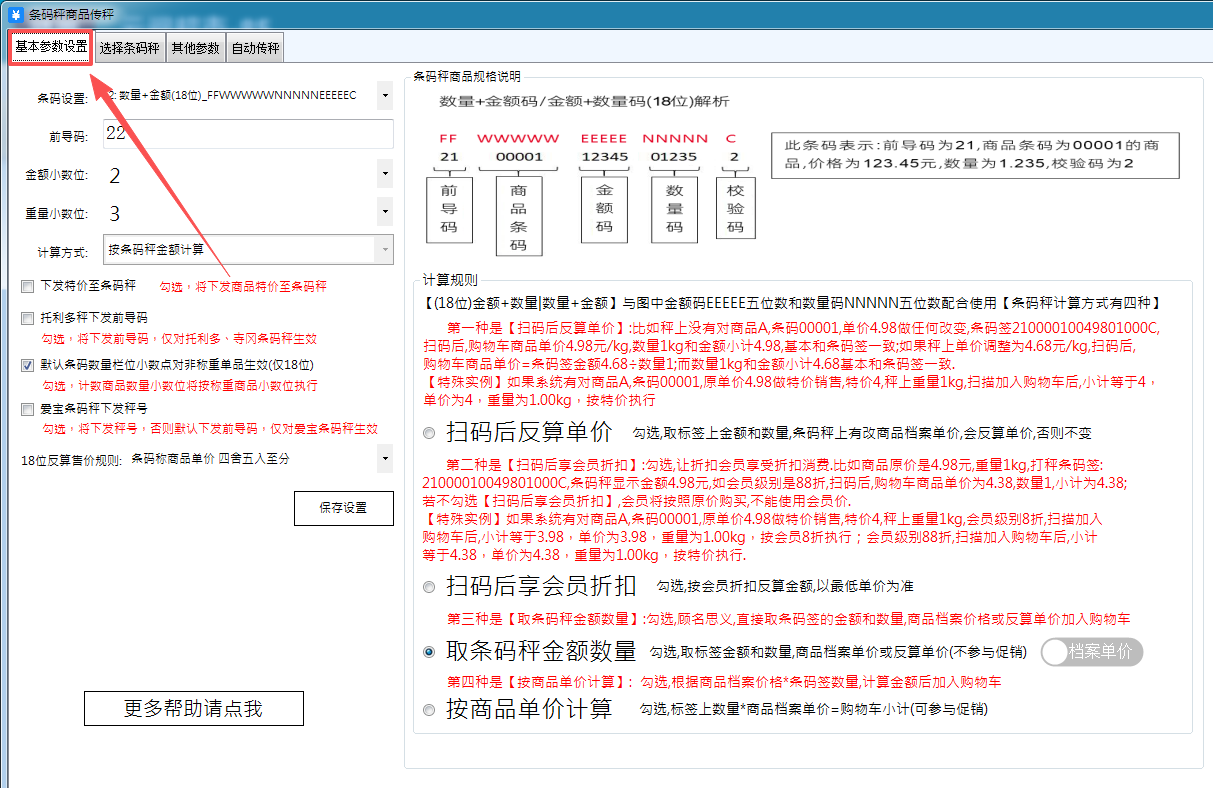Switch to 基本参数设置 tab
This screenshot has height=788, width=1213.
pos(51,47)
